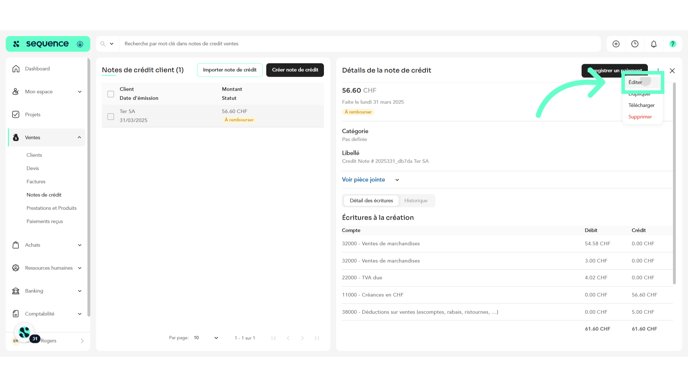The image size is (688, 387).
Task: Switch to Détail des écritures tab
Action: click(x=371, y=201)
